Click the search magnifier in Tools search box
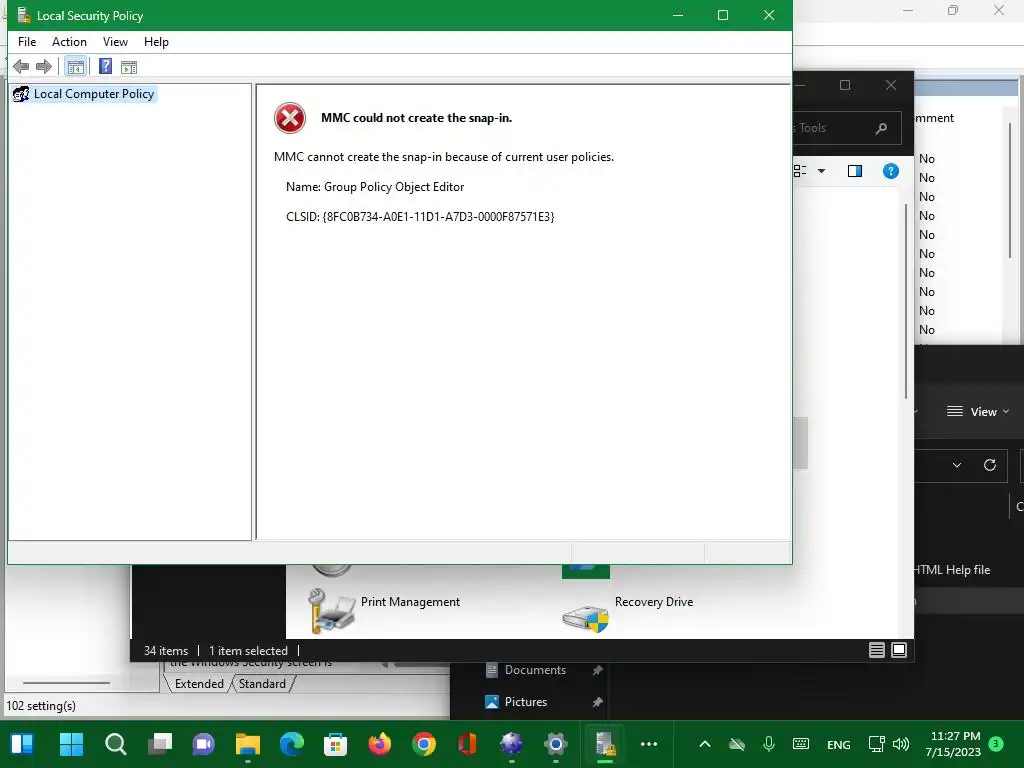Image resolution: width=1024 pixels, height=768 pixels. (x=881, y=128)
